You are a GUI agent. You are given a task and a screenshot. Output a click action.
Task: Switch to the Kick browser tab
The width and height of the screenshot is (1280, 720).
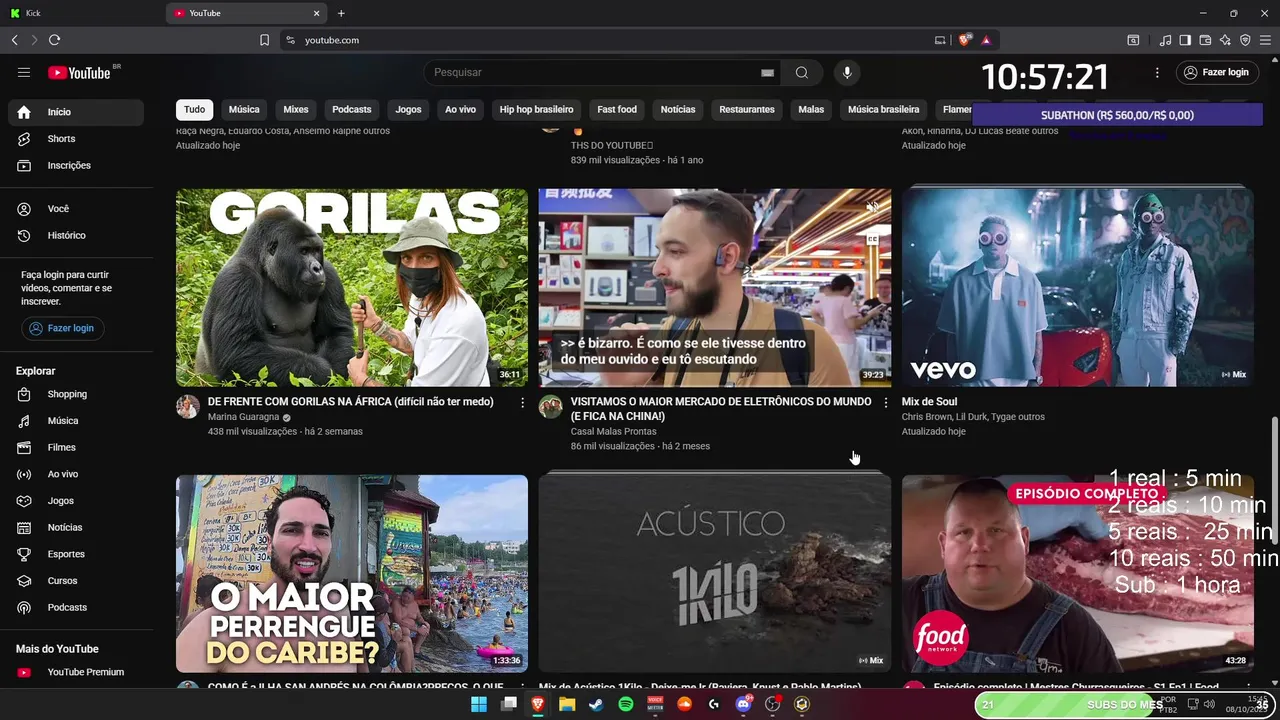pos(80,13)
